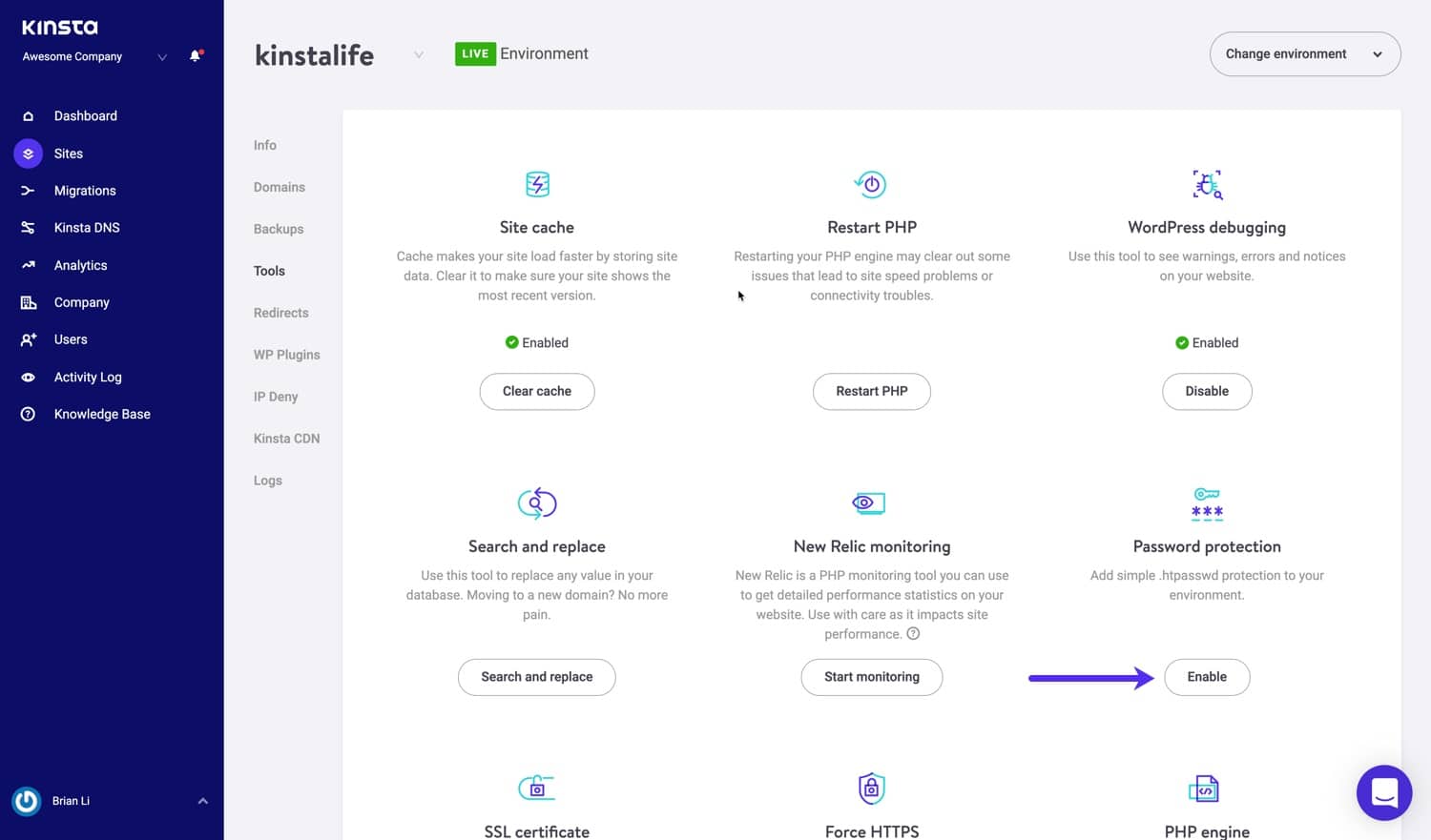Click the Dashboard home icon
This screenshot has height=840, width=1431.
pos(28,116)
